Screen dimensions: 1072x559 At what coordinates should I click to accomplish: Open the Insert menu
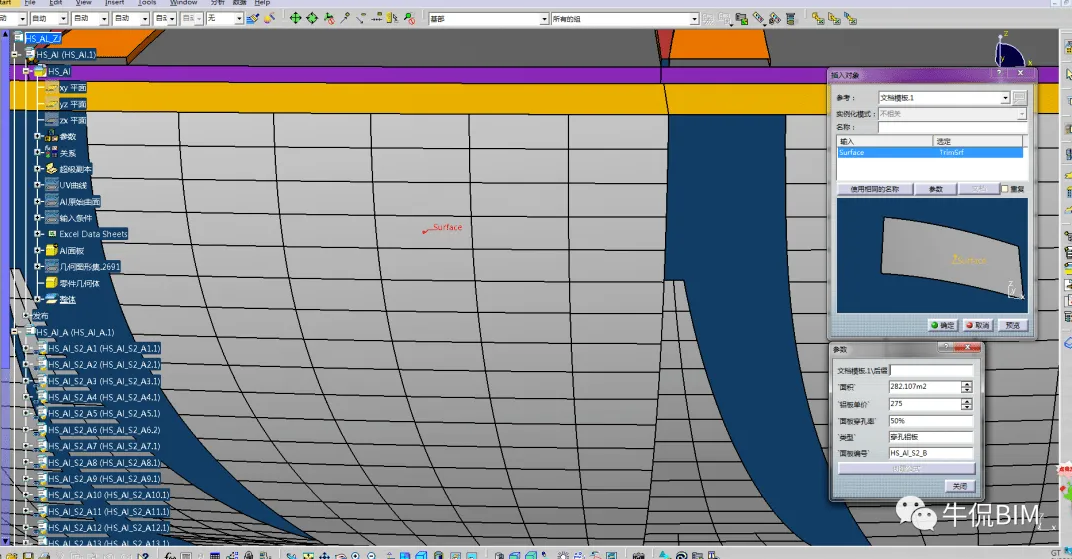(114, 3)
